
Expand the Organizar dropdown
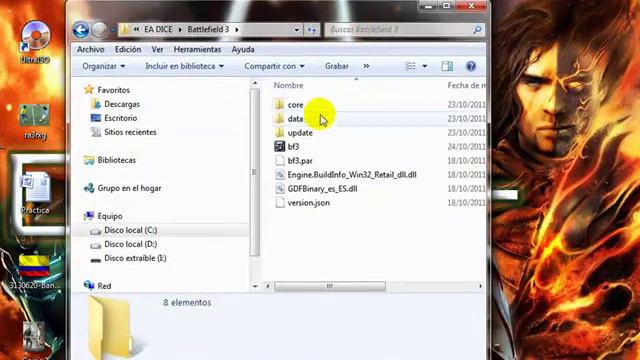coord(104,66)
